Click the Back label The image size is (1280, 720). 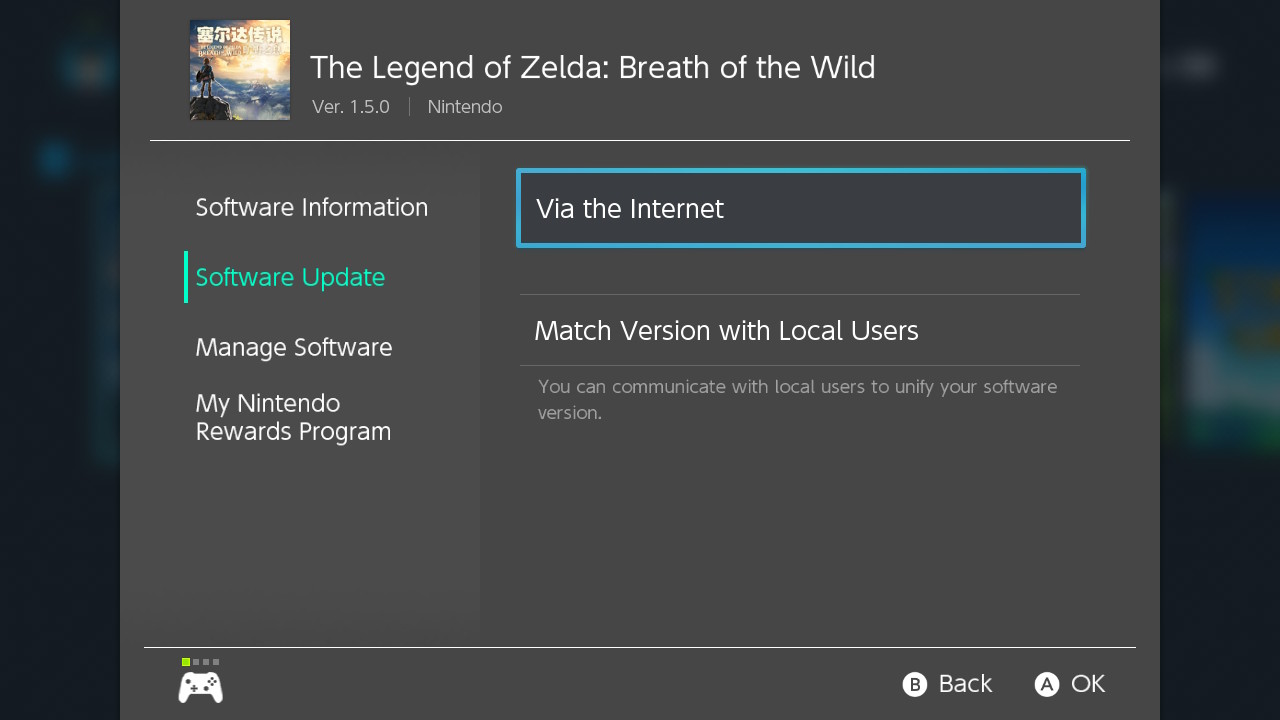click(964, 684)
